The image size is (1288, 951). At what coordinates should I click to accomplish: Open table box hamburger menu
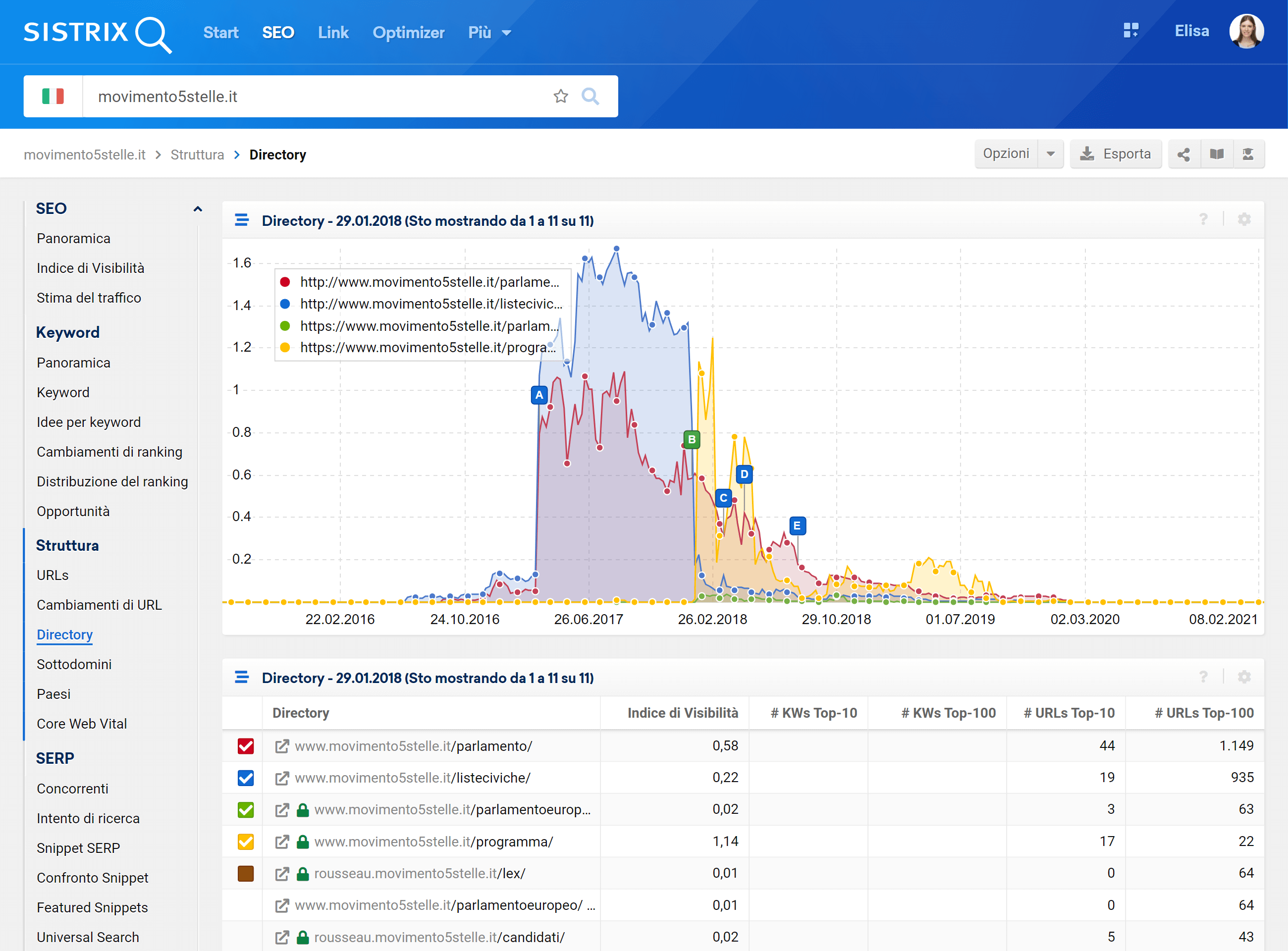click(242, 677)
